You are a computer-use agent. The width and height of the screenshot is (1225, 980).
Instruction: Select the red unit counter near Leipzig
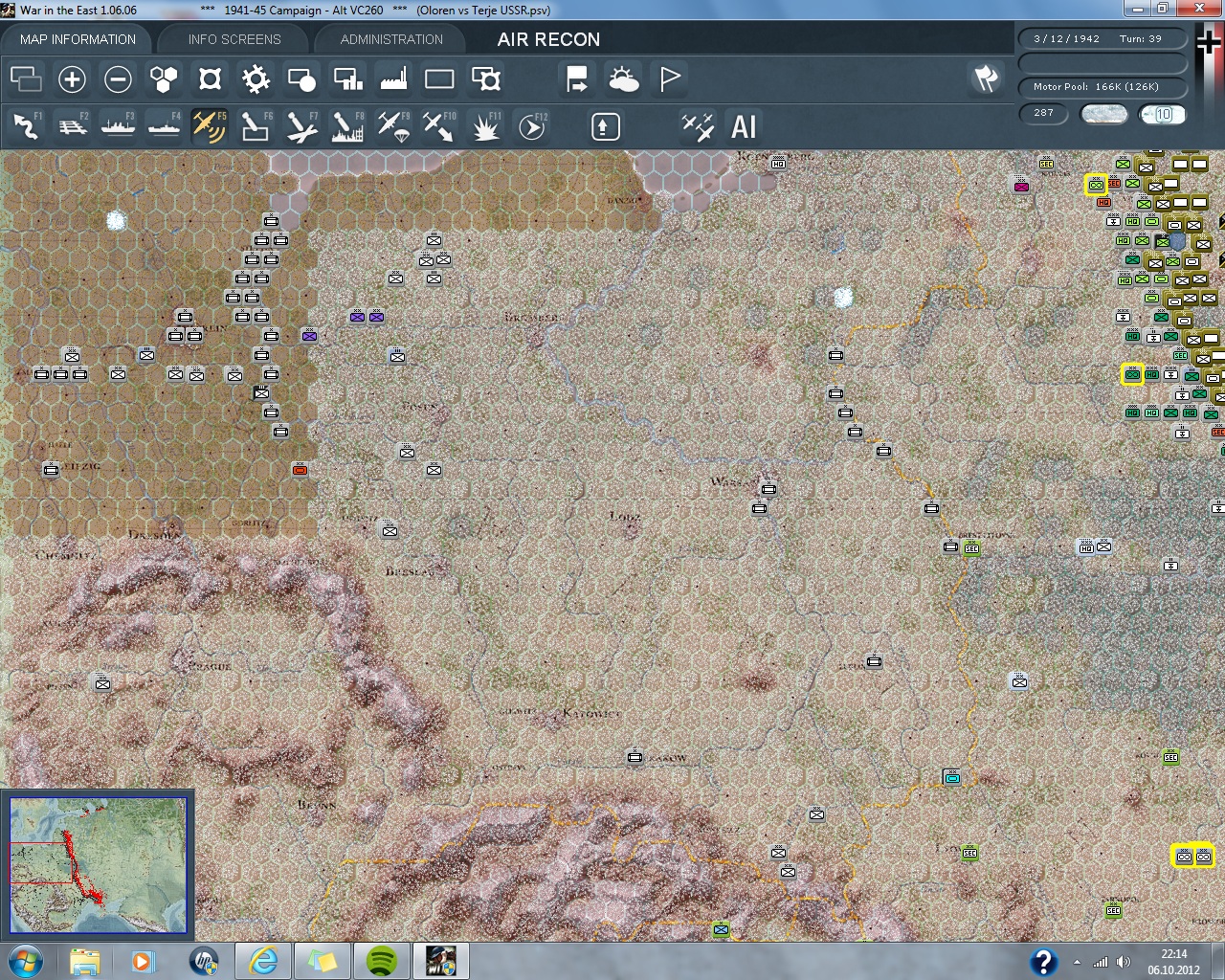(300, 469)
